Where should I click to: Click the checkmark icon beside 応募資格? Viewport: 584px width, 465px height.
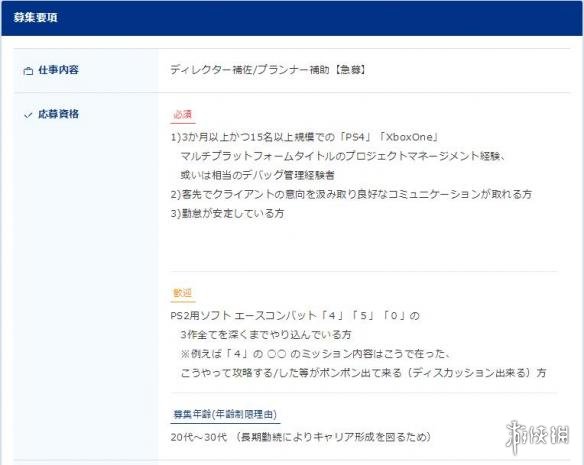(28, 115)
